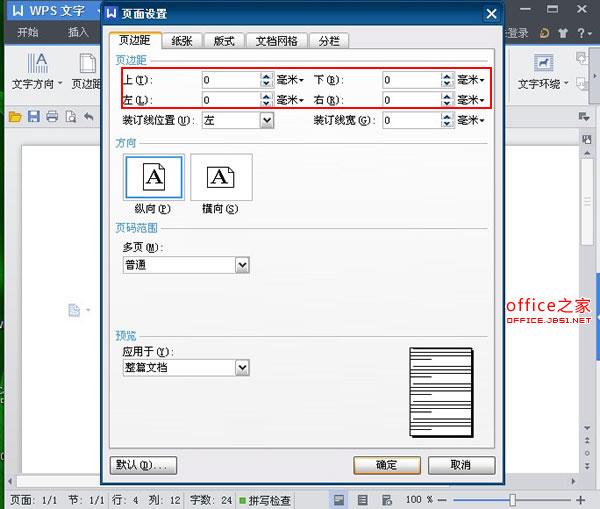Click the zoom in plus button
The width and height of the screenshot is (600, 509).
[x=580, y=500]
